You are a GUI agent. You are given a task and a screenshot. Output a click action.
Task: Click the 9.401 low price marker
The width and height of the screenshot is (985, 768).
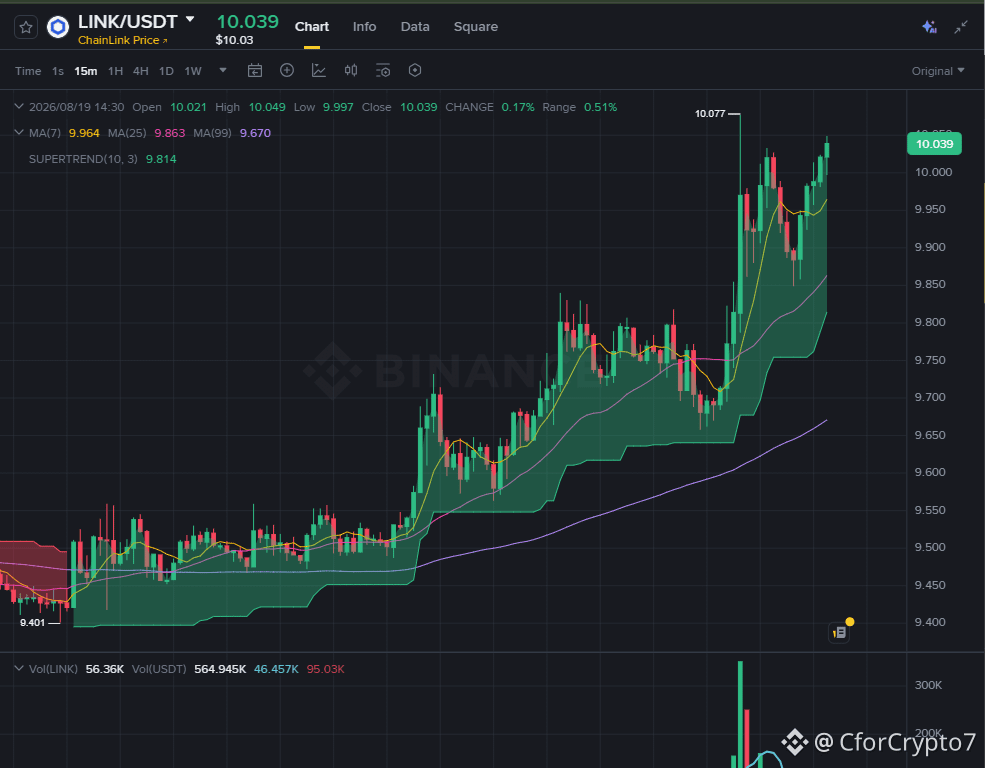tap(33, 623)
